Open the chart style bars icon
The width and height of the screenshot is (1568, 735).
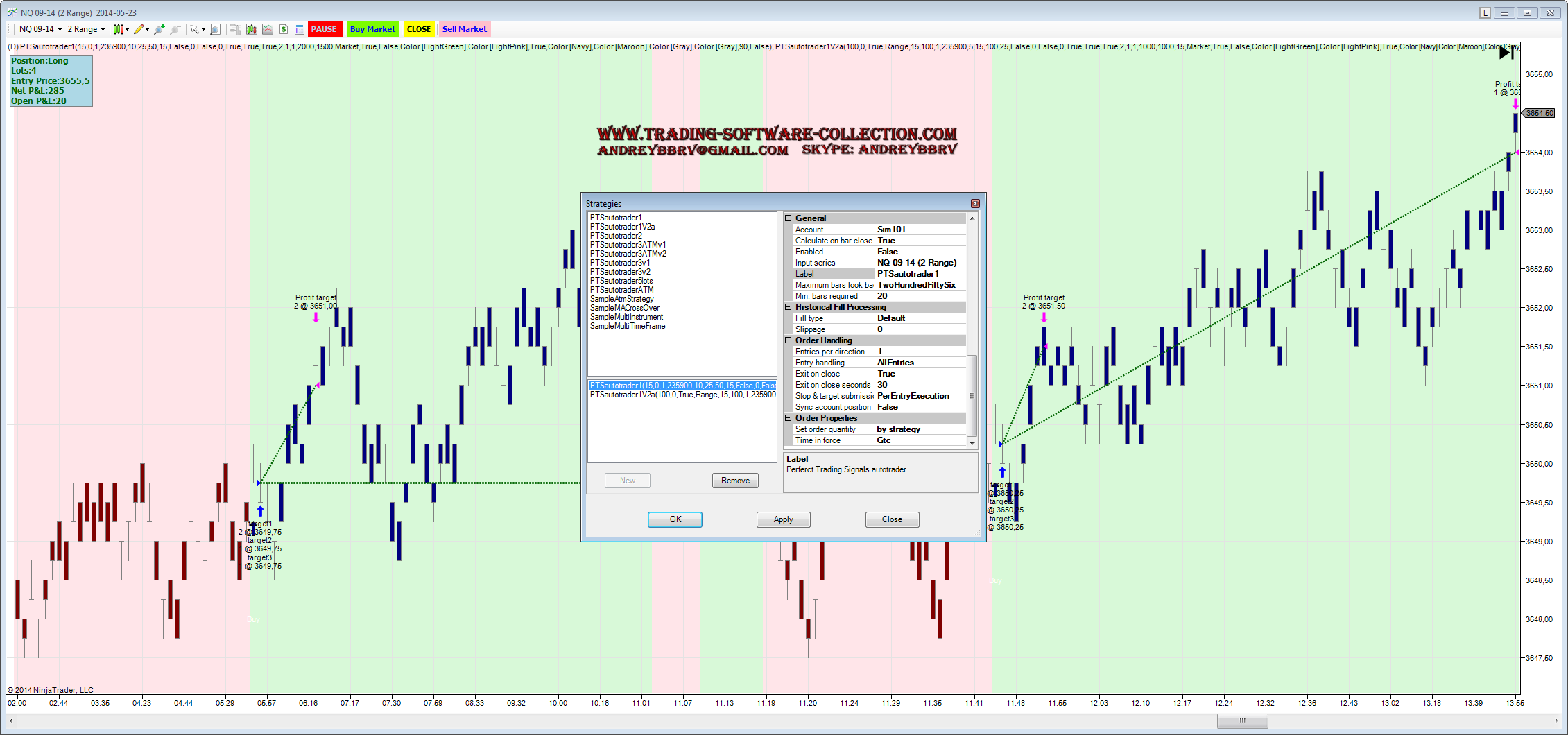[119, 29]
